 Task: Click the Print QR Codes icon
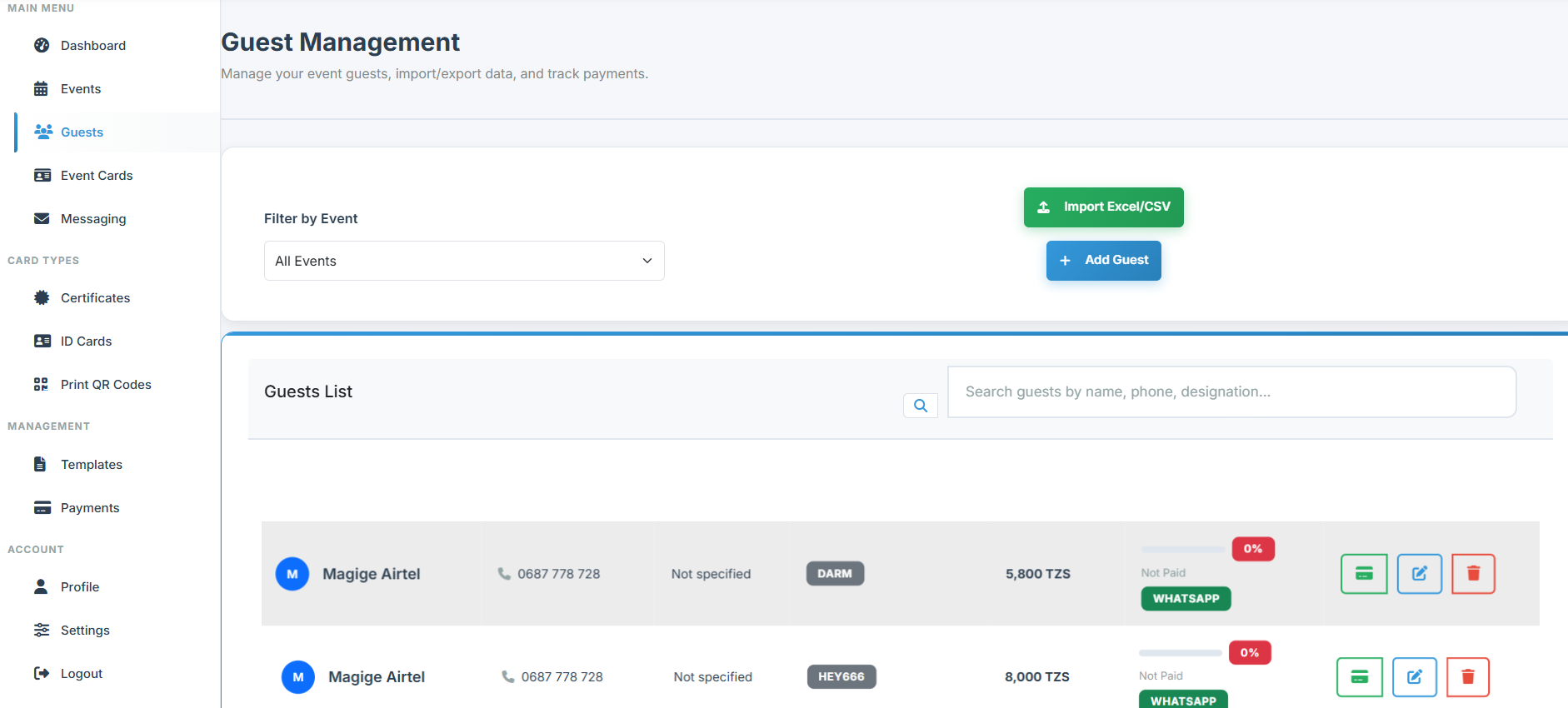tap(41, 384)
